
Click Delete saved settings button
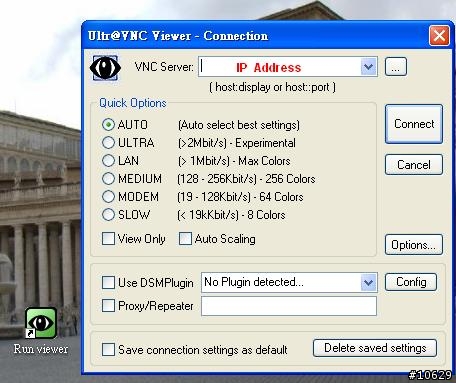point(375,348)
